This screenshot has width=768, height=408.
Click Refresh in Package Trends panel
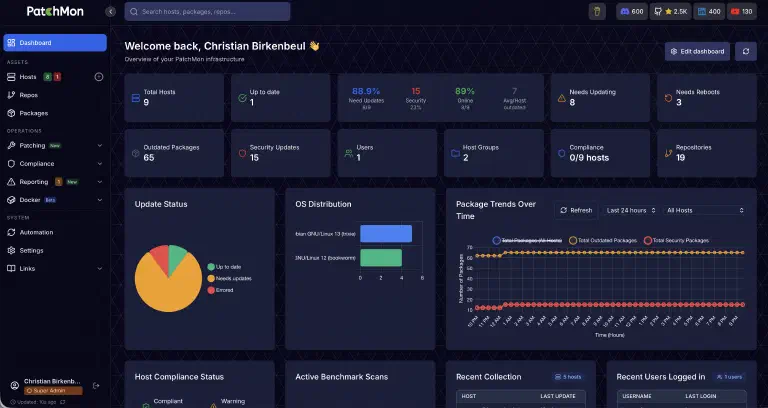(576, 210)
